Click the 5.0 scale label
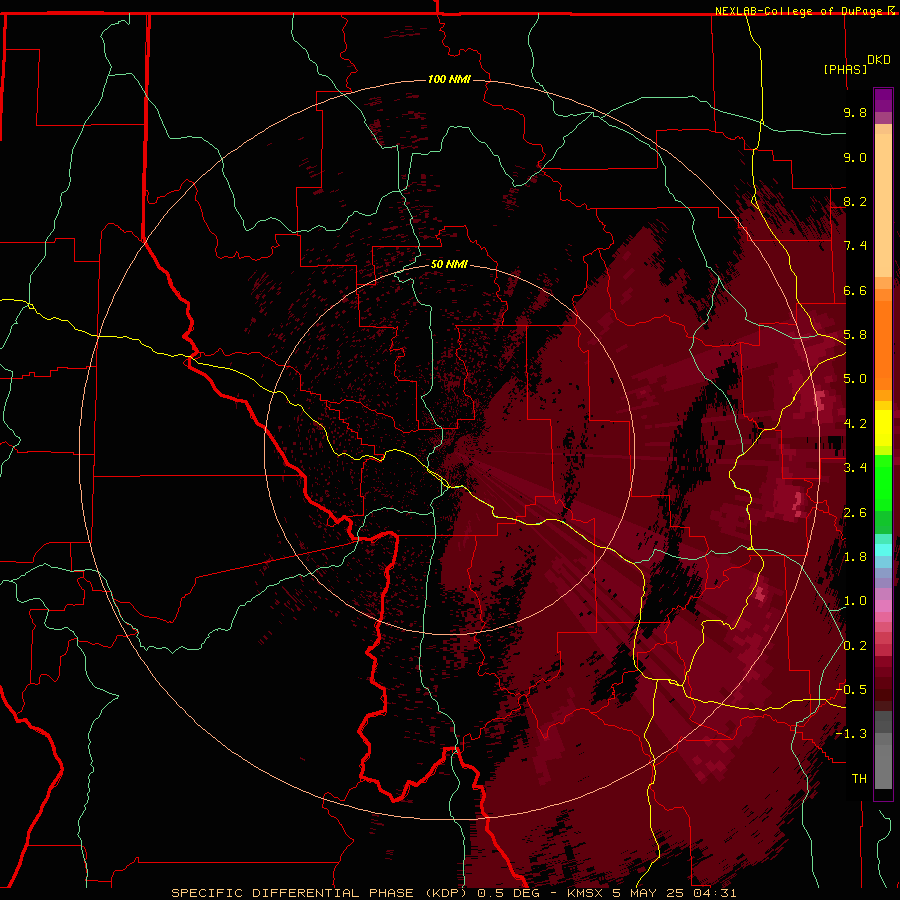Image resolution: width=900 pixels, height=900 pixels. (x=855, y=379)
